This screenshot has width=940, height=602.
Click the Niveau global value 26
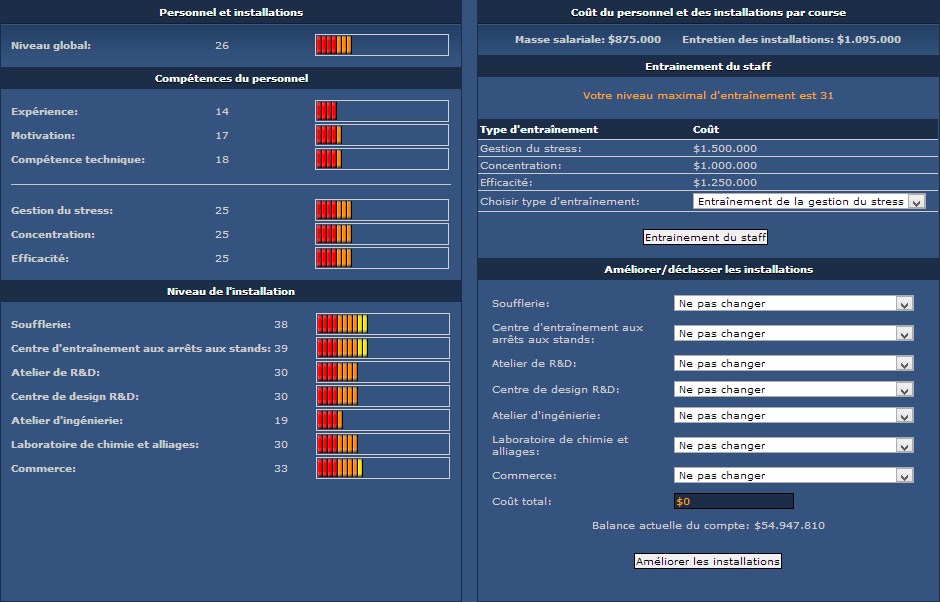tap(222, 46)
